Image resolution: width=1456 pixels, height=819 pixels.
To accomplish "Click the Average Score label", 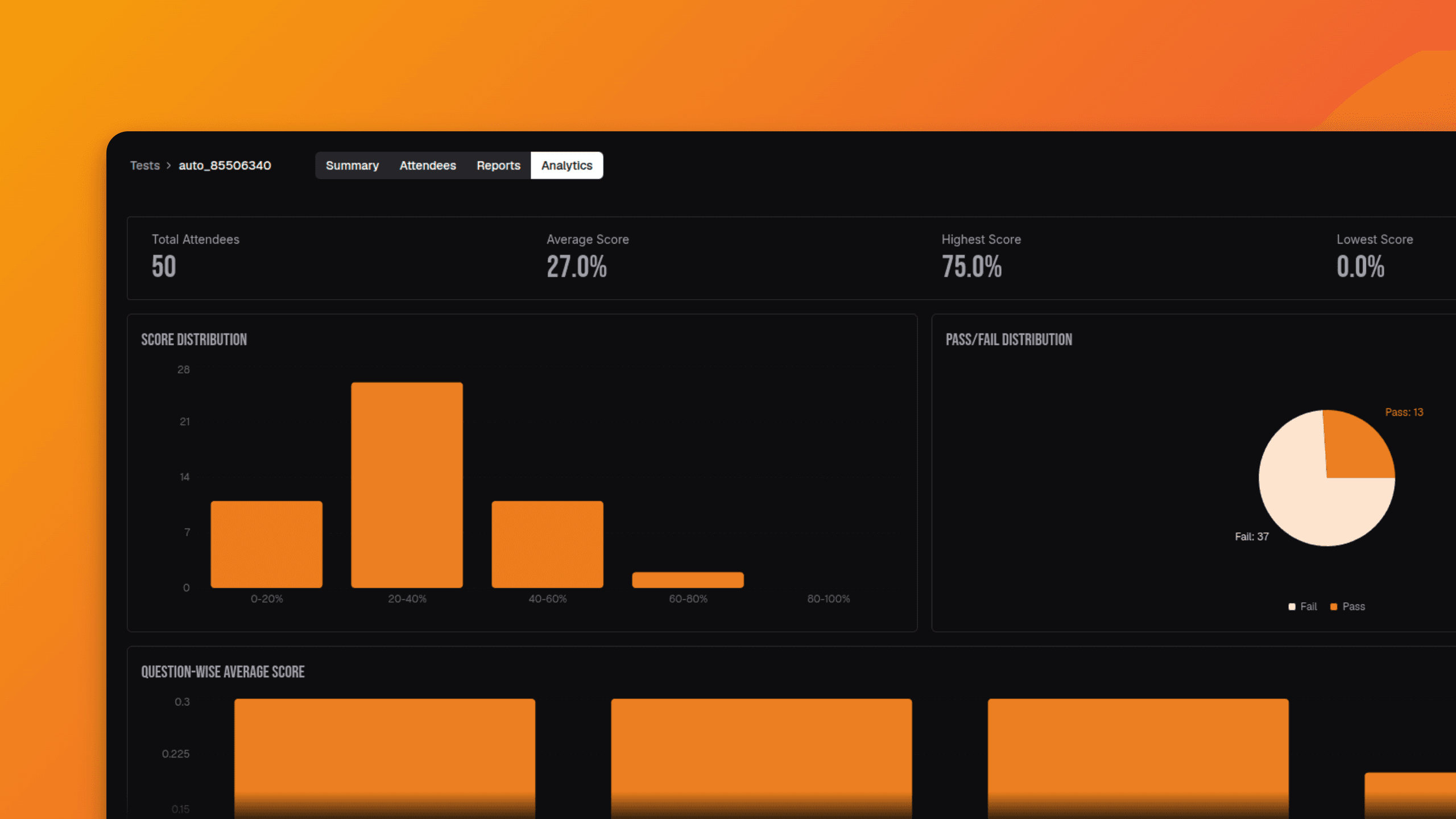I will (588, 239).
